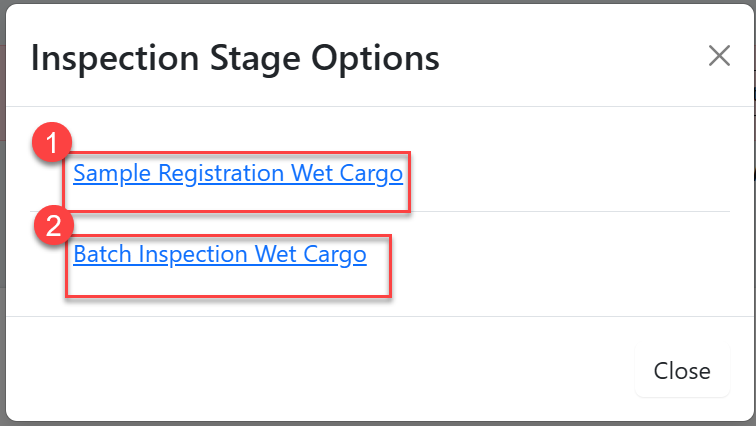
Task: Click the header X to exit the dialog
Action: [x=719, y=56]
